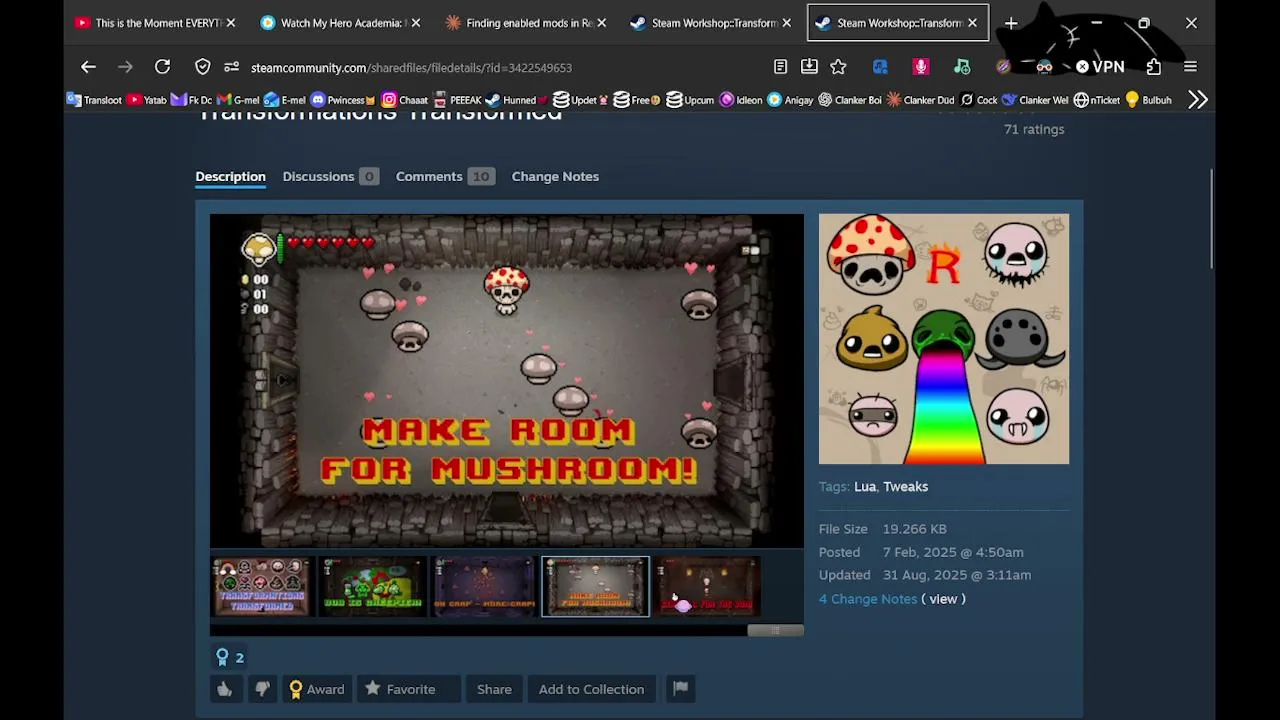Viewport: 1280px width, 720px height.
Task: Select the dark 'Oh Crap' preview thumbnail
Action: [x=484, y=586]
